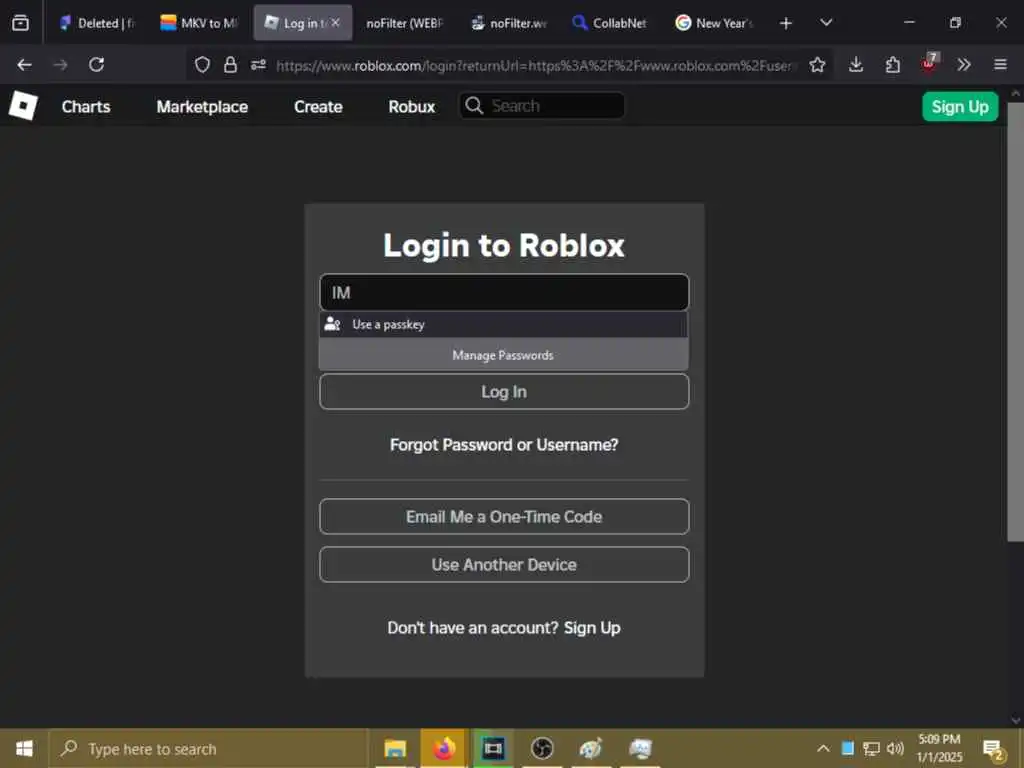Click the username field containing IM
The width and height of the screenshot is (1024, 768).
[x=504, y=292]
